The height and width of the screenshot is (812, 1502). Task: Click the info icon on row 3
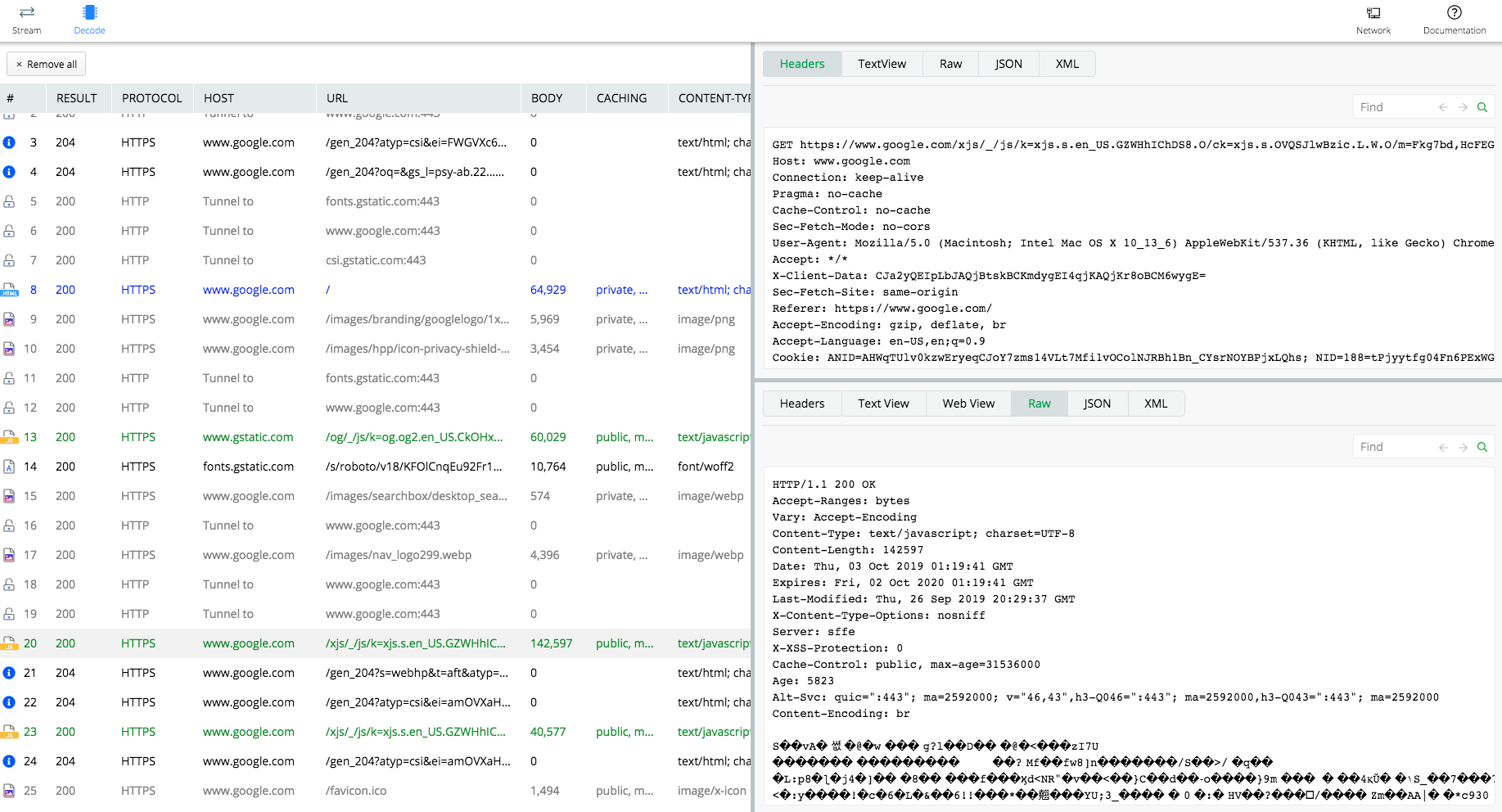pos(9,142)
